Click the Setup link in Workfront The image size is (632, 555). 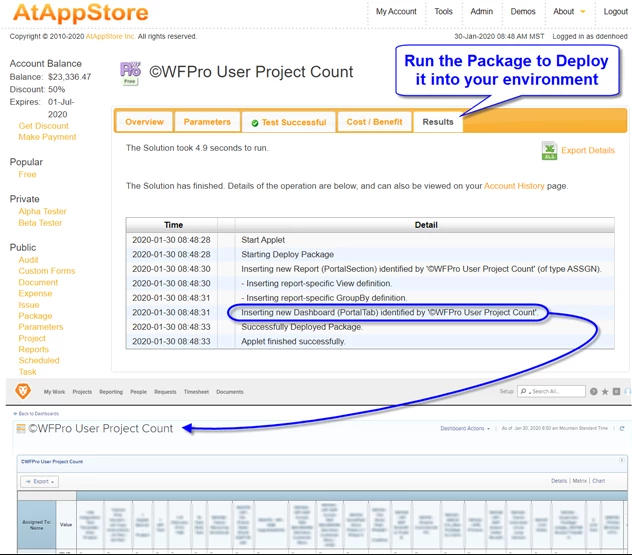[507, 391]
